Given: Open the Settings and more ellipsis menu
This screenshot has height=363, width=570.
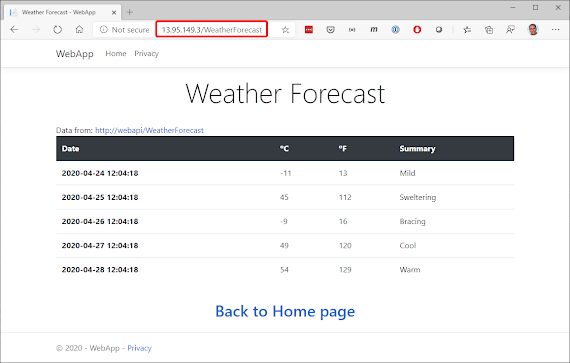Looking at the screenshot, I should click(555, 30).
